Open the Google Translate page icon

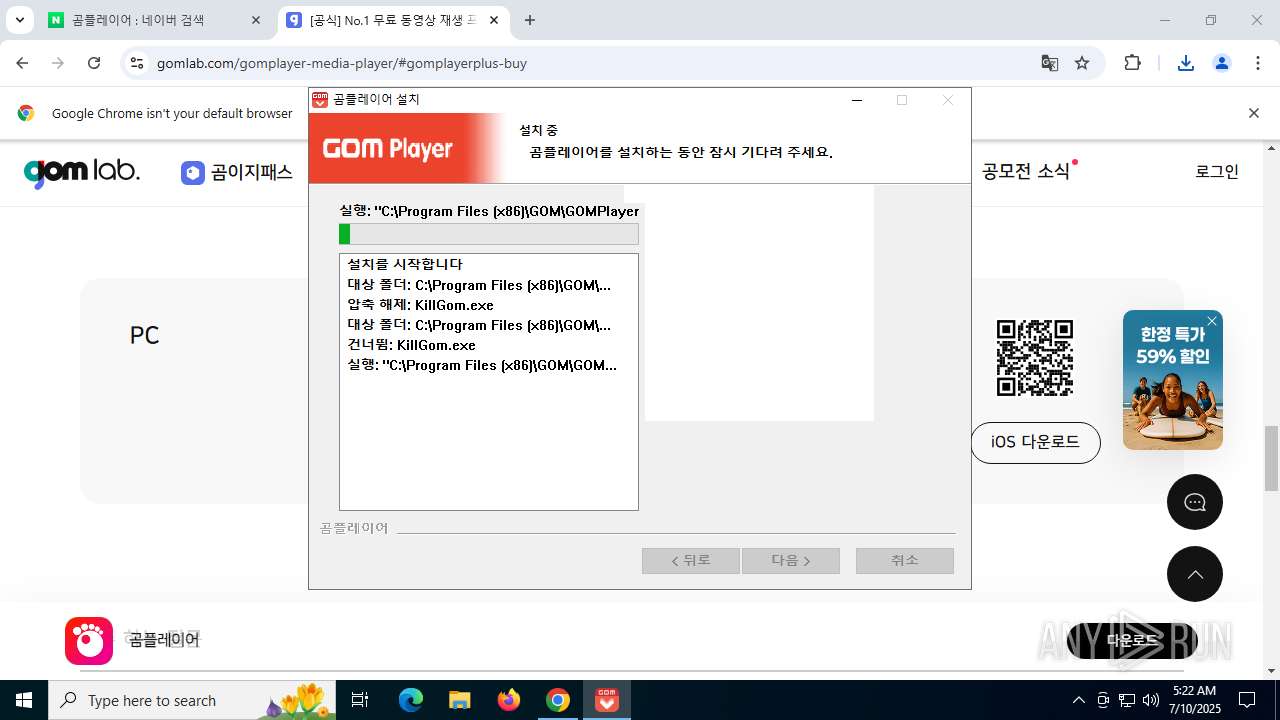tap(1049, 63)
